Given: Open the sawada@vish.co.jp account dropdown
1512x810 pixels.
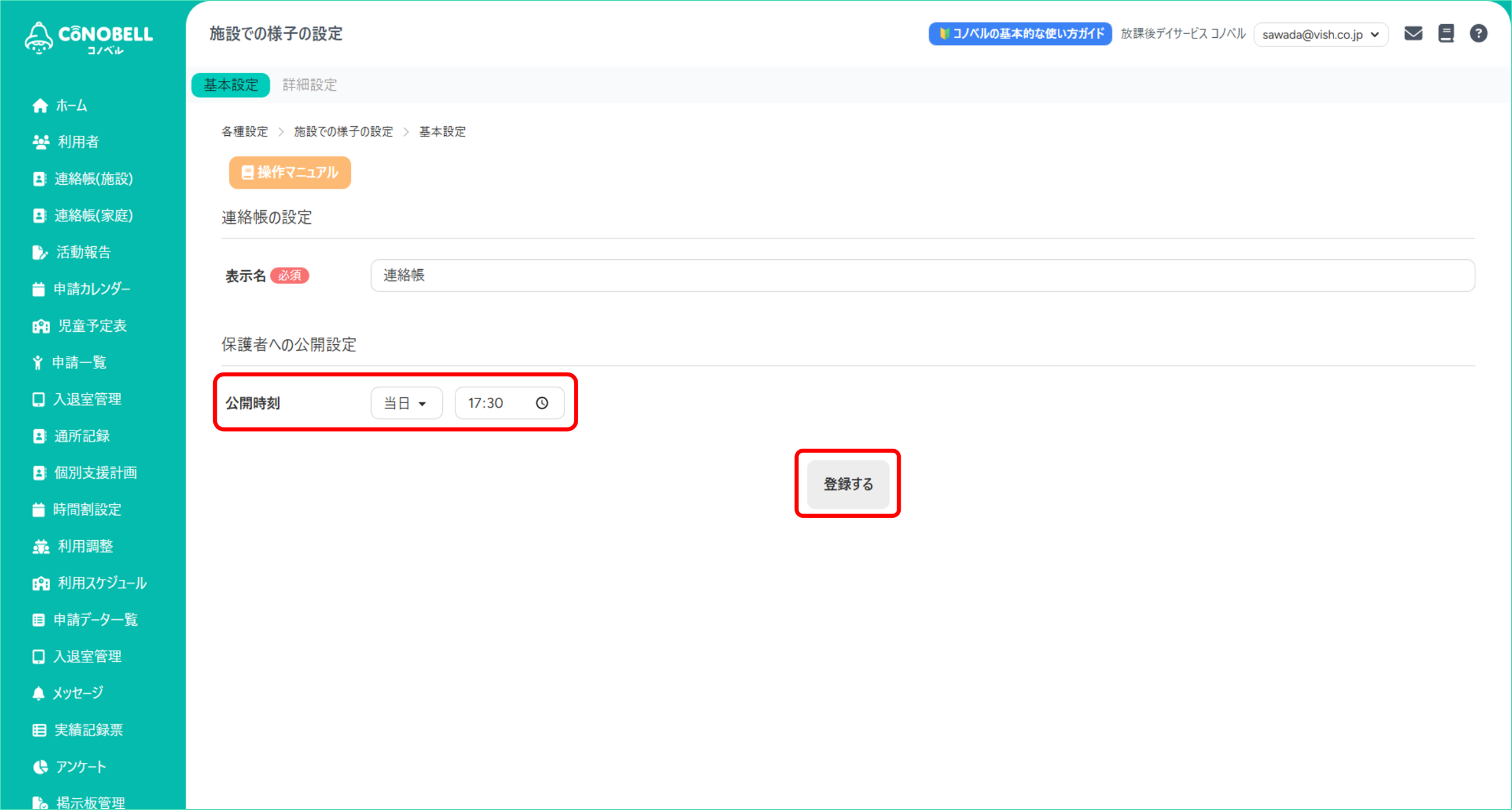Looking at the screenshot, I should coord(1321,35).
